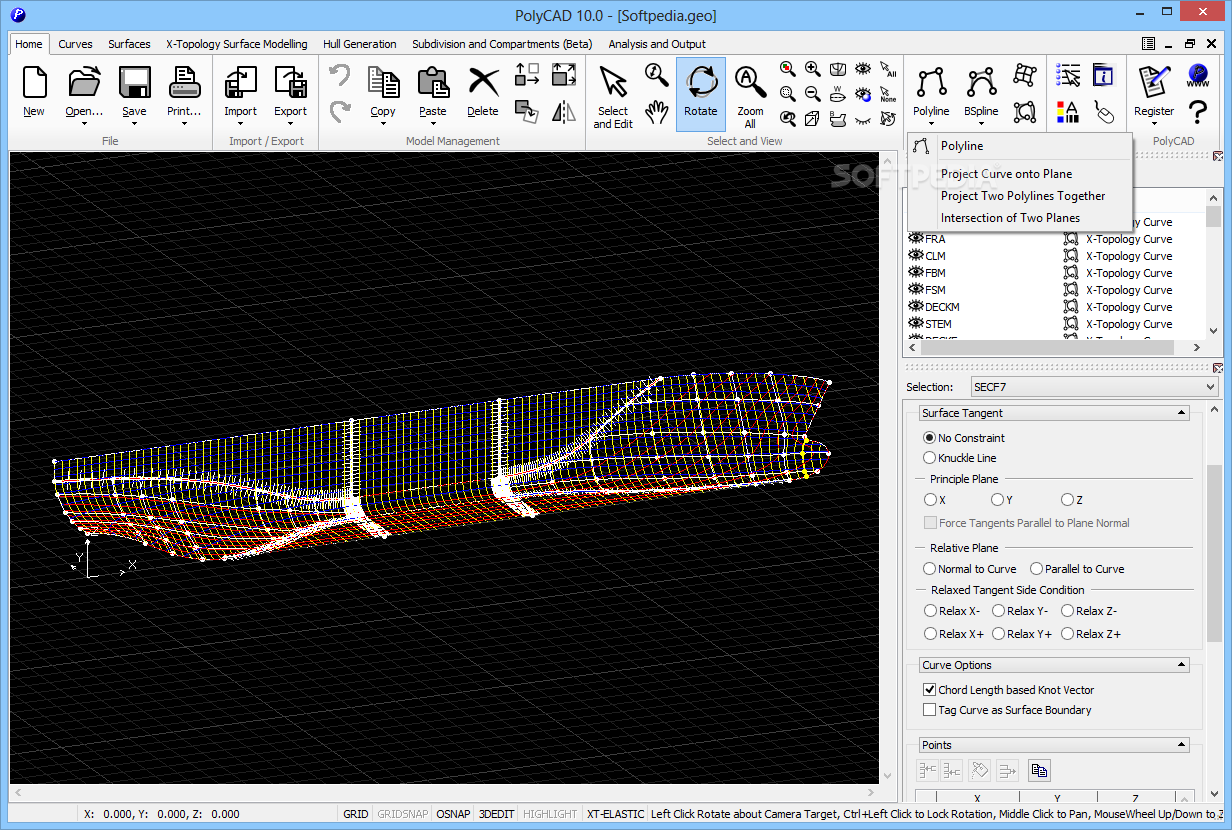
Task: Expand the Print dropdown arrow
Action: click(184, 124)
